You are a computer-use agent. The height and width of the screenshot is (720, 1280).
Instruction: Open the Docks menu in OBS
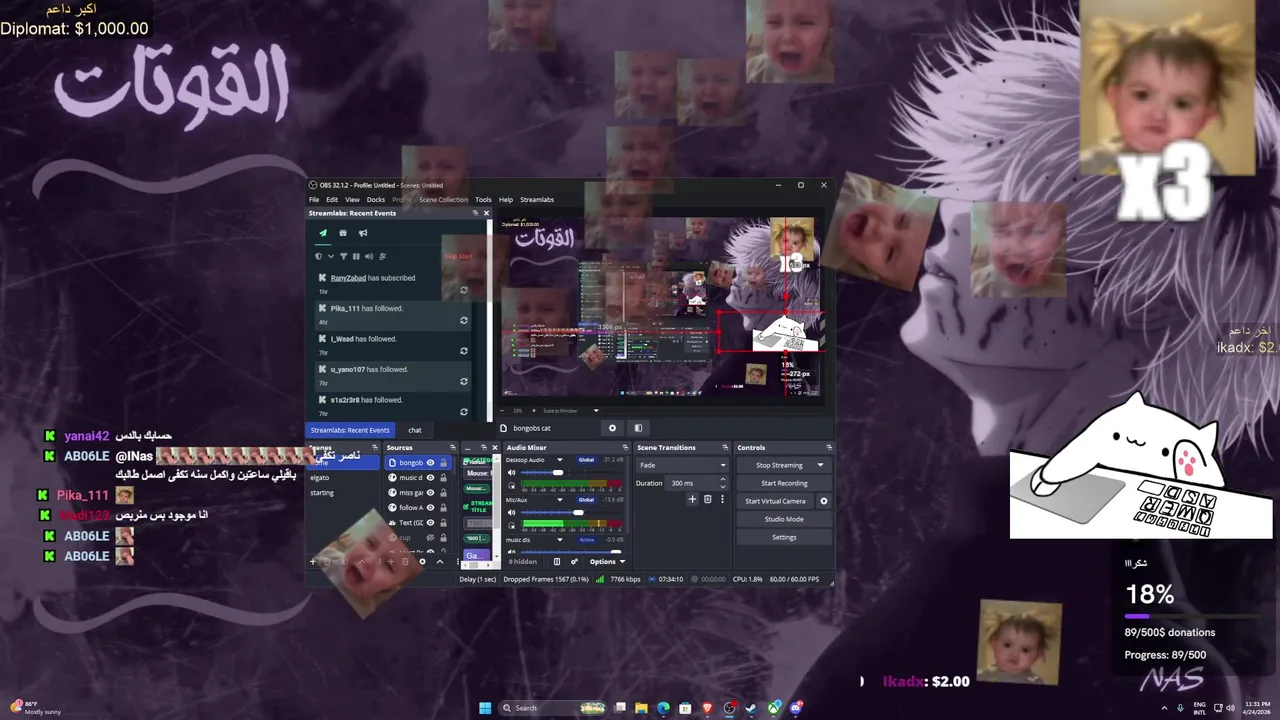376,200
